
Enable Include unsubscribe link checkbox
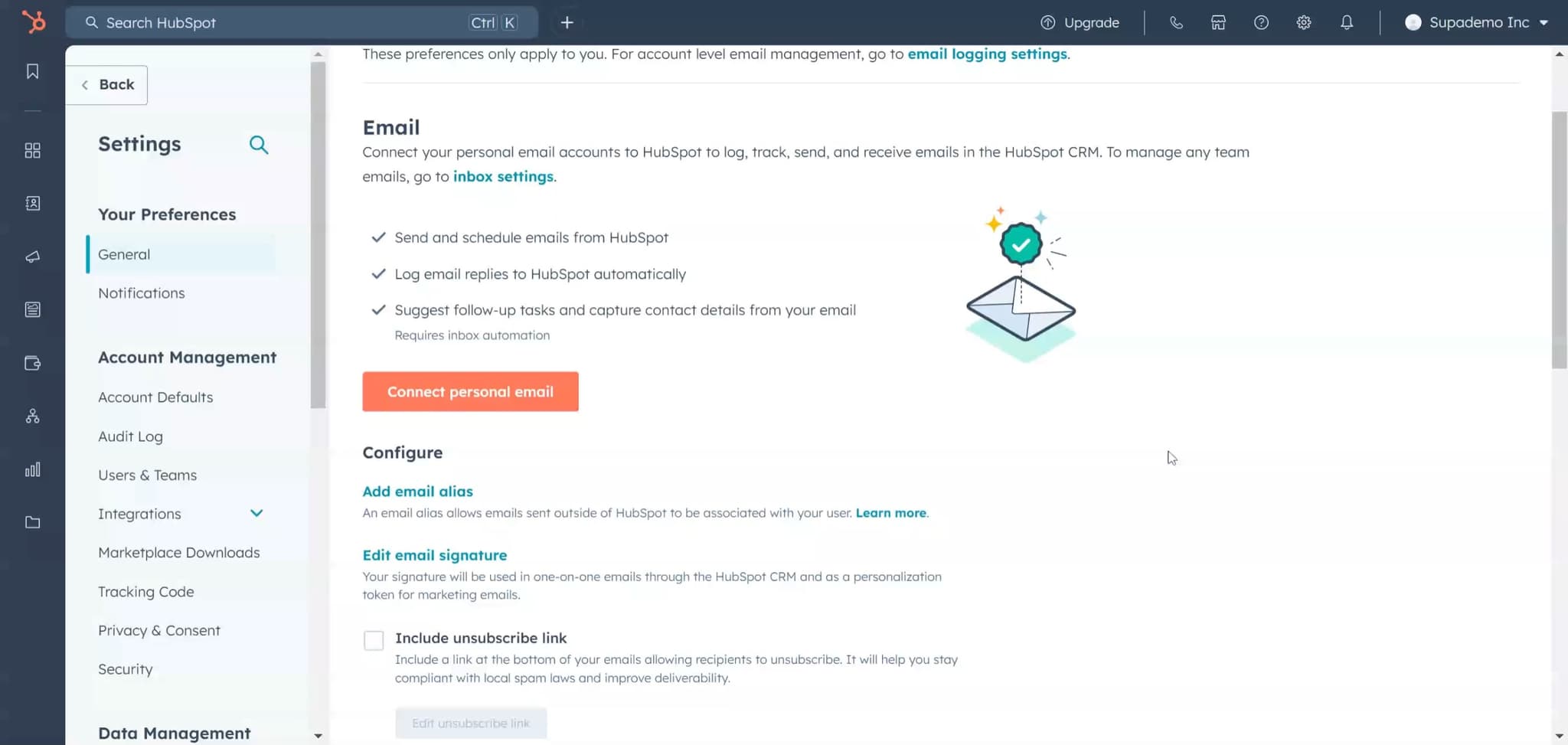tap(374, 640)
